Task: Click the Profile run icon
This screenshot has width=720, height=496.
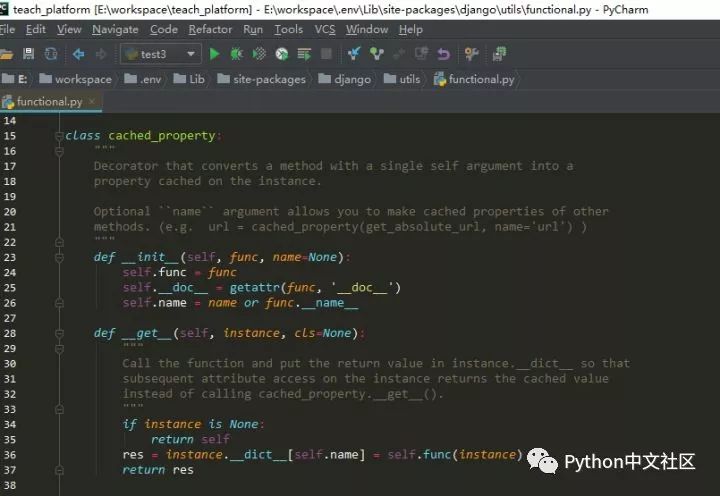Action: (281, 54)
